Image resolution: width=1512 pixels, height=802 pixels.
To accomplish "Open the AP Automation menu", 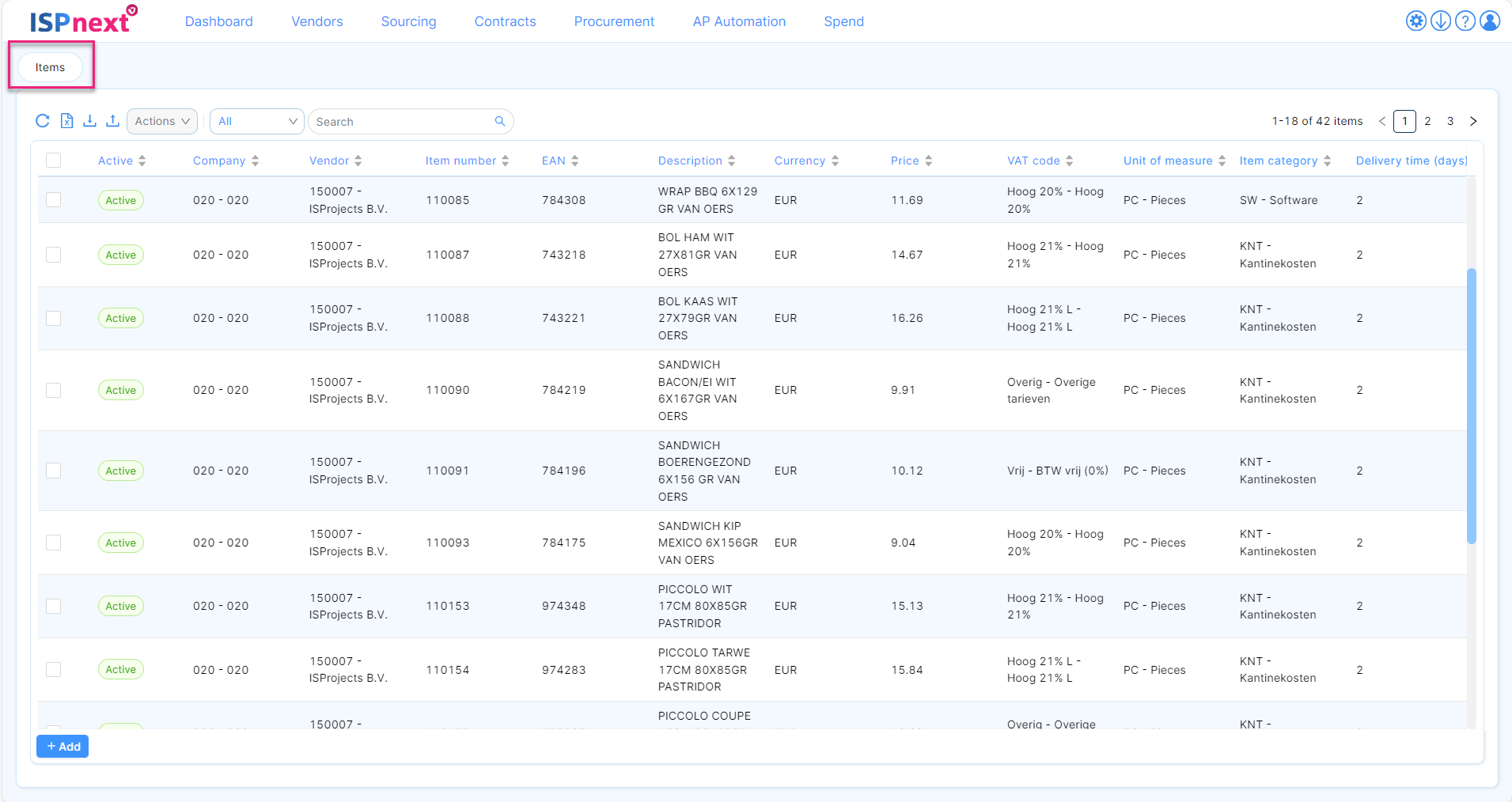I will tap(739, 21).
